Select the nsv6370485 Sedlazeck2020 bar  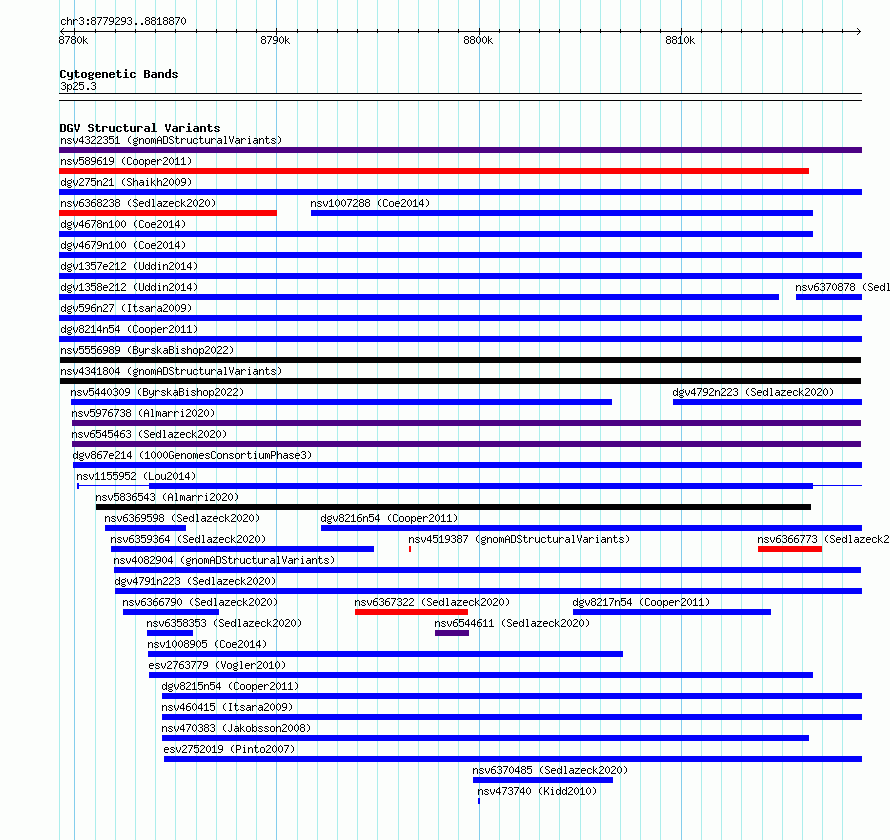coord(543,780)
